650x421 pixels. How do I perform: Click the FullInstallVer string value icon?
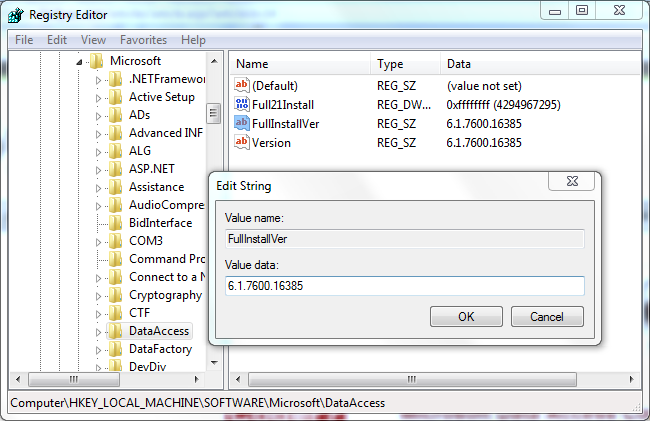(x=242, y=123)
